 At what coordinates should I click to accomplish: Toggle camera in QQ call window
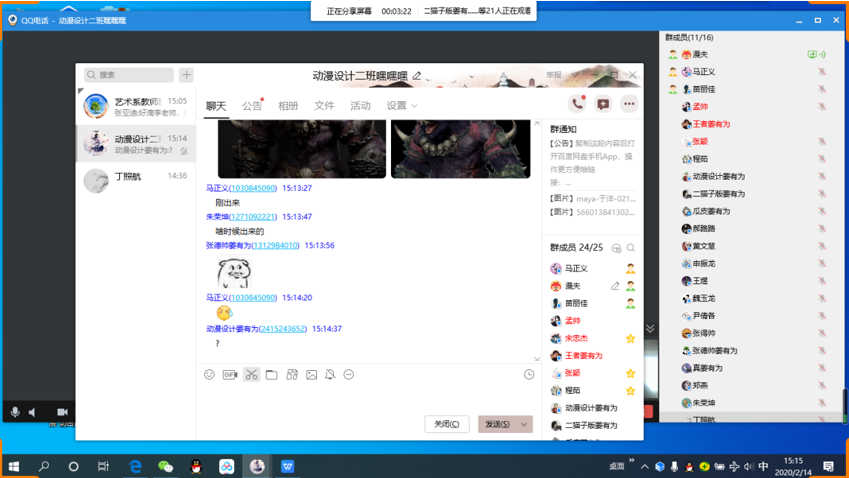coord(62,412)
